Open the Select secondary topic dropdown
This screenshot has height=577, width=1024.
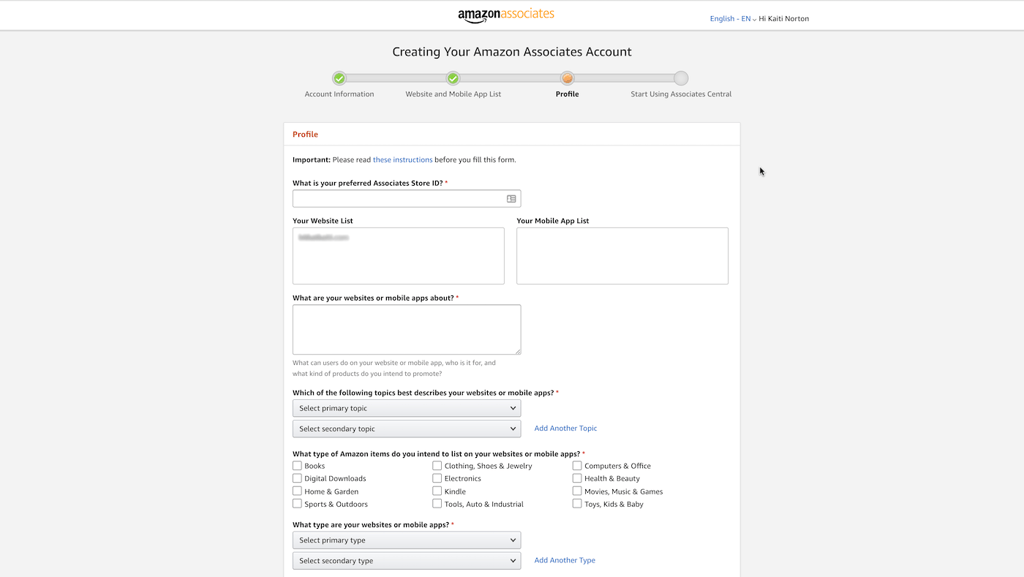click(407, 429)
